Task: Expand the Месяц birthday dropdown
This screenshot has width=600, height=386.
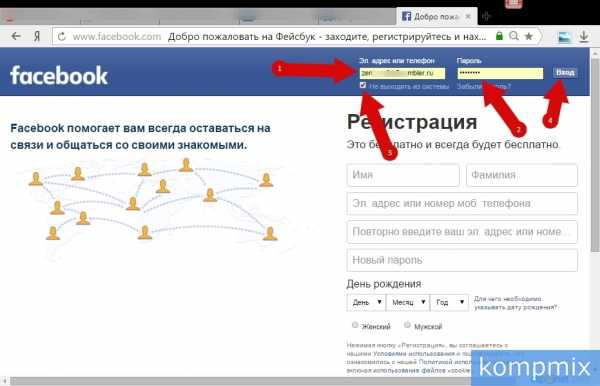Action: pos(408,302)
